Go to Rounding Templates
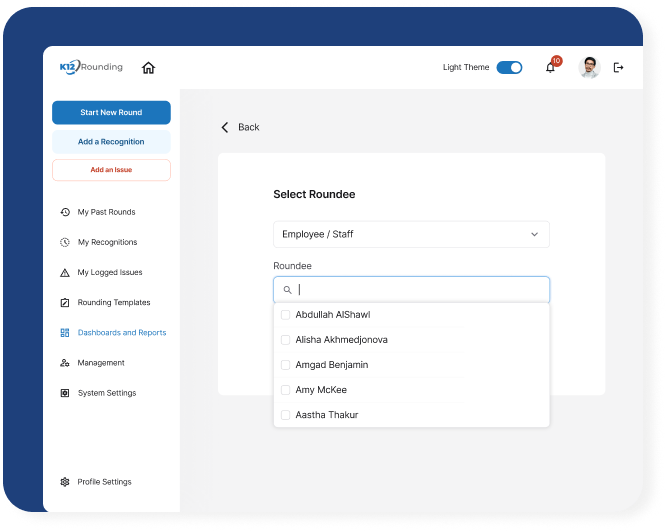Viewport: 666px width, 531px height. (113, 303)
